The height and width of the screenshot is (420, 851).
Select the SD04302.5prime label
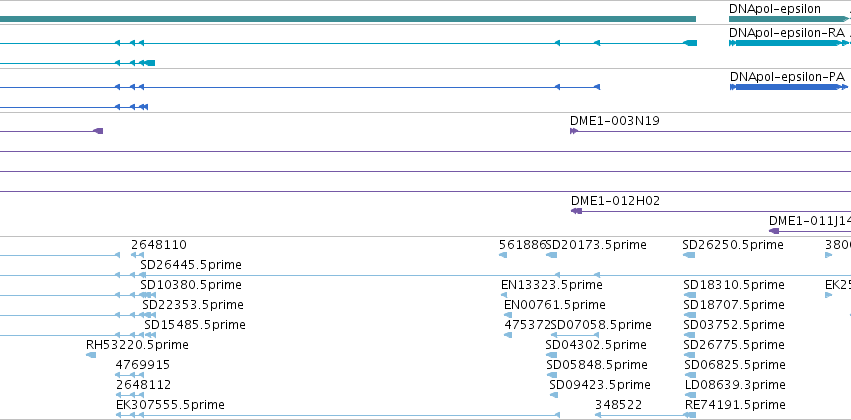tap(596, 345)
